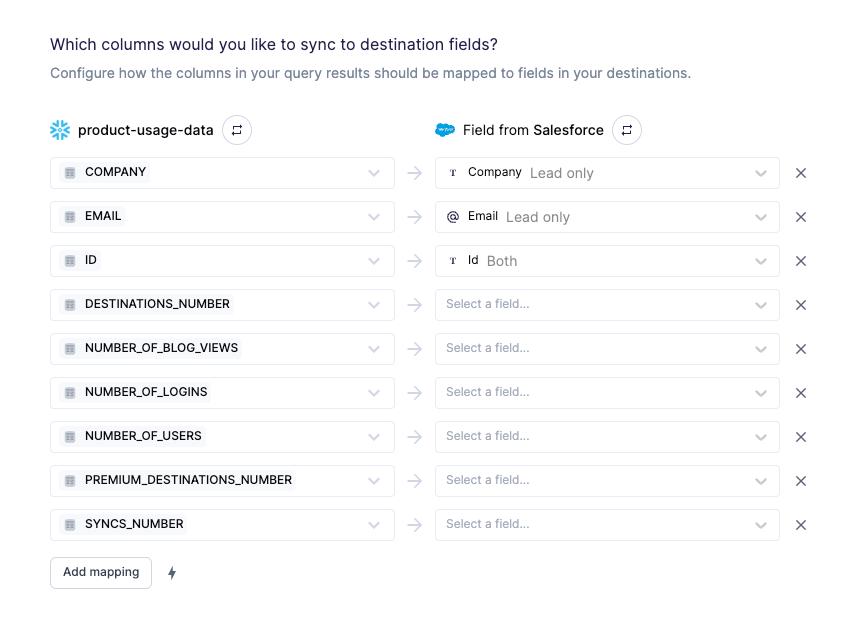Change the mapped Email field via its dropdown
The width and height of the screenshot is (844, 622).
coord(760,216)
